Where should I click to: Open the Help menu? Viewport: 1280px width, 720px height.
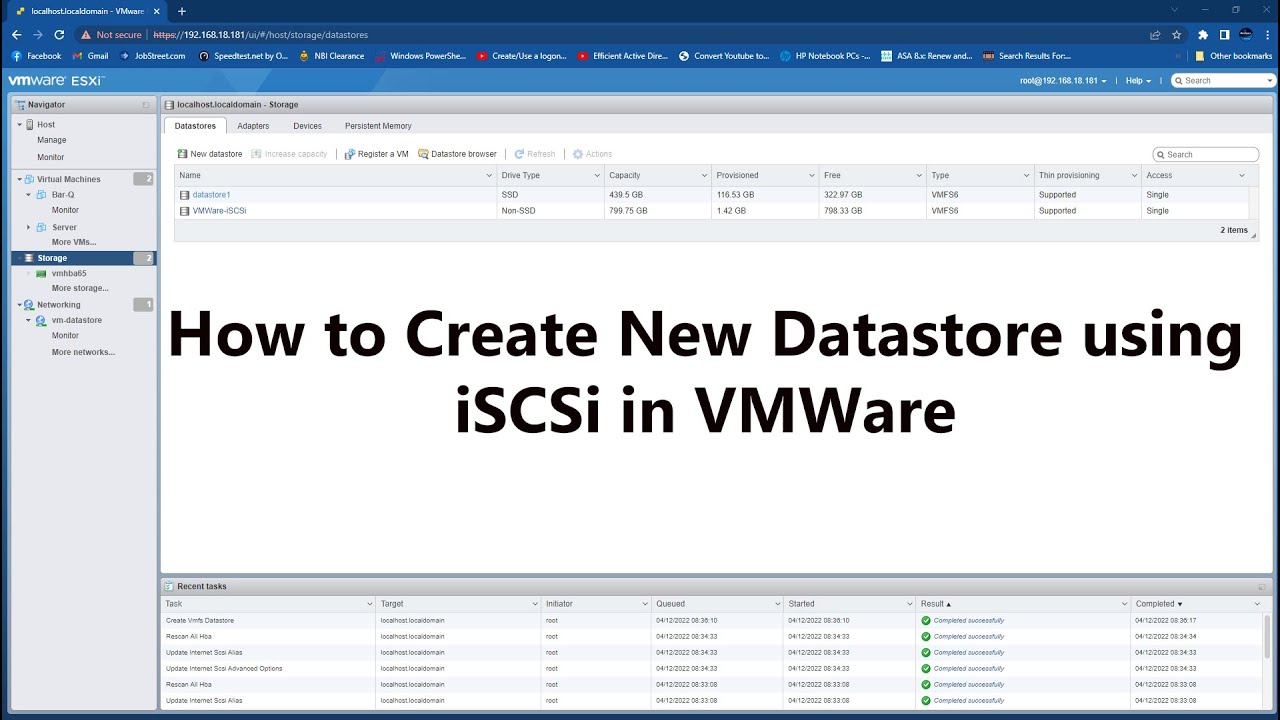1138,80
